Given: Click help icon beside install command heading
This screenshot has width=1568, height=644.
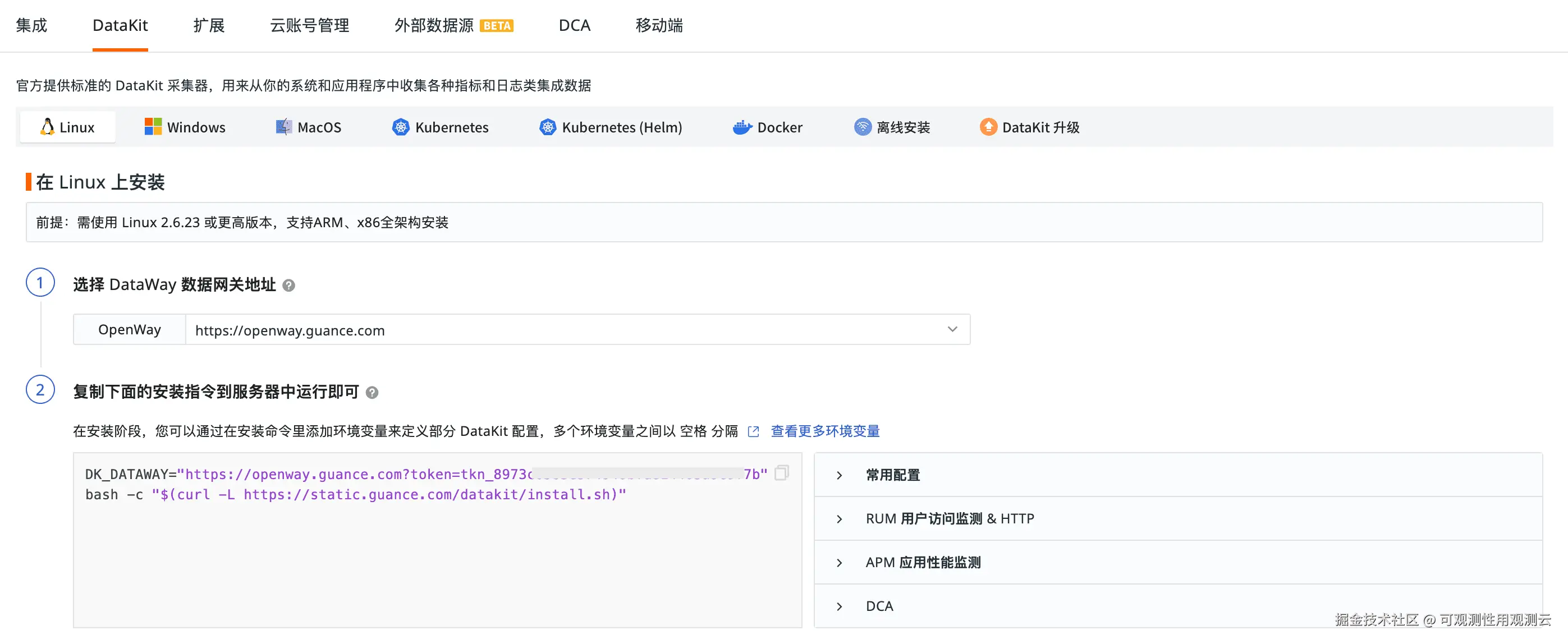Looking at the screenshot, I should 372,393.
